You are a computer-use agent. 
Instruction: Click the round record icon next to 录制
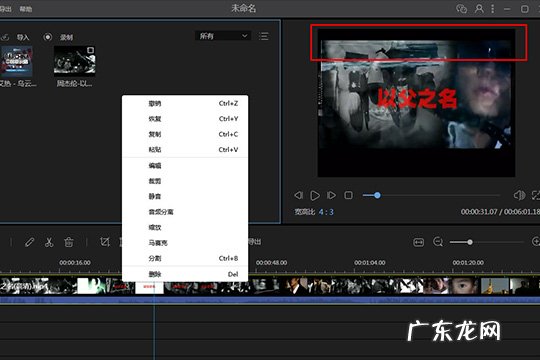click(x=48, y=37)
